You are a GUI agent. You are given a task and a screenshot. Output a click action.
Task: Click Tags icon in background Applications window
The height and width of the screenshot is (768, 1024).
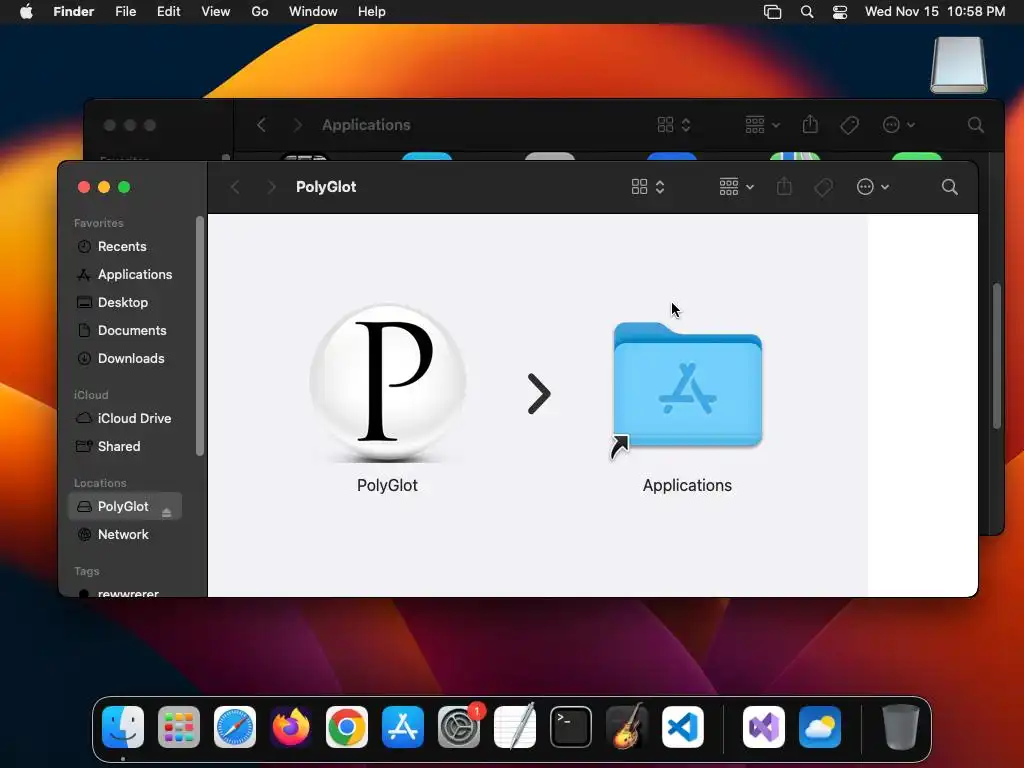[x=849, y=125]
